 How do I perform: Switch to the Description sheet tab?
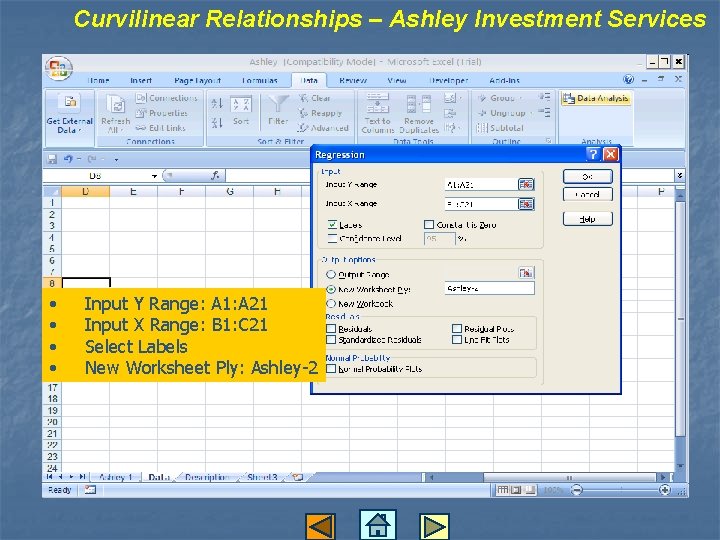pyautogui.click(x=207, y=477)
